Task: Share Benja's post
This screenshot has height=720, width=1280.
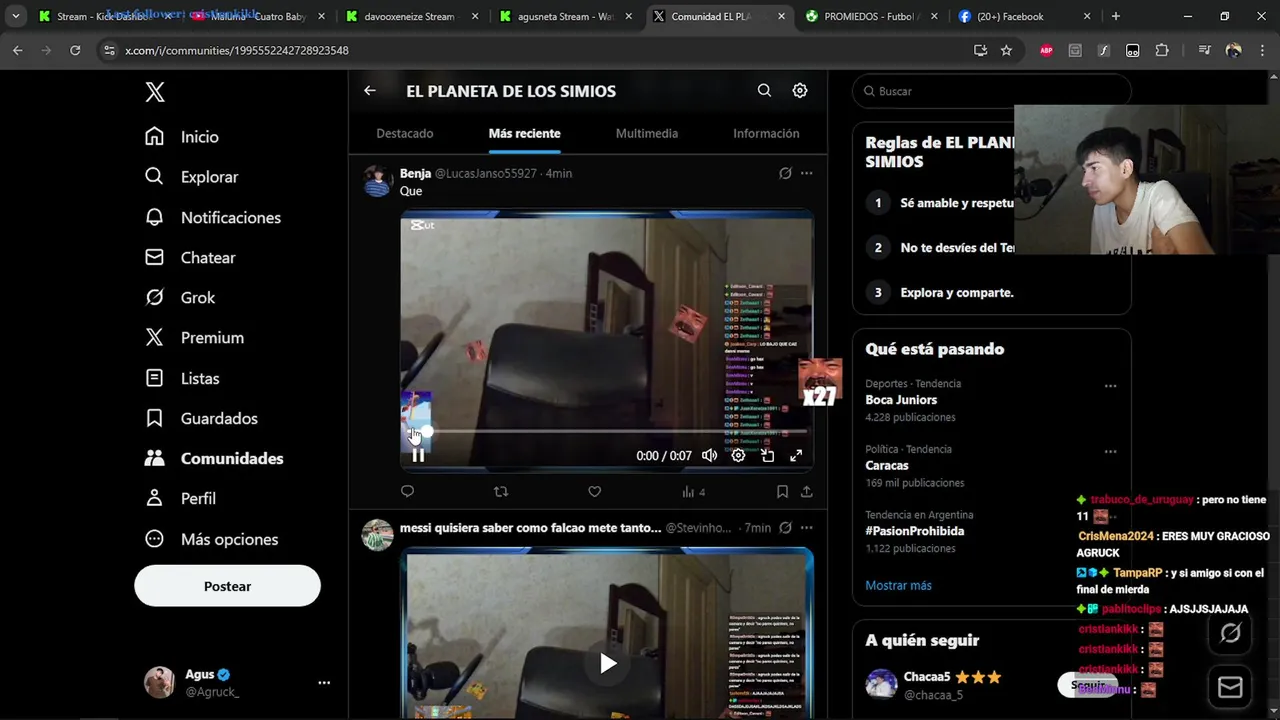Action: [x=806, y=491]
